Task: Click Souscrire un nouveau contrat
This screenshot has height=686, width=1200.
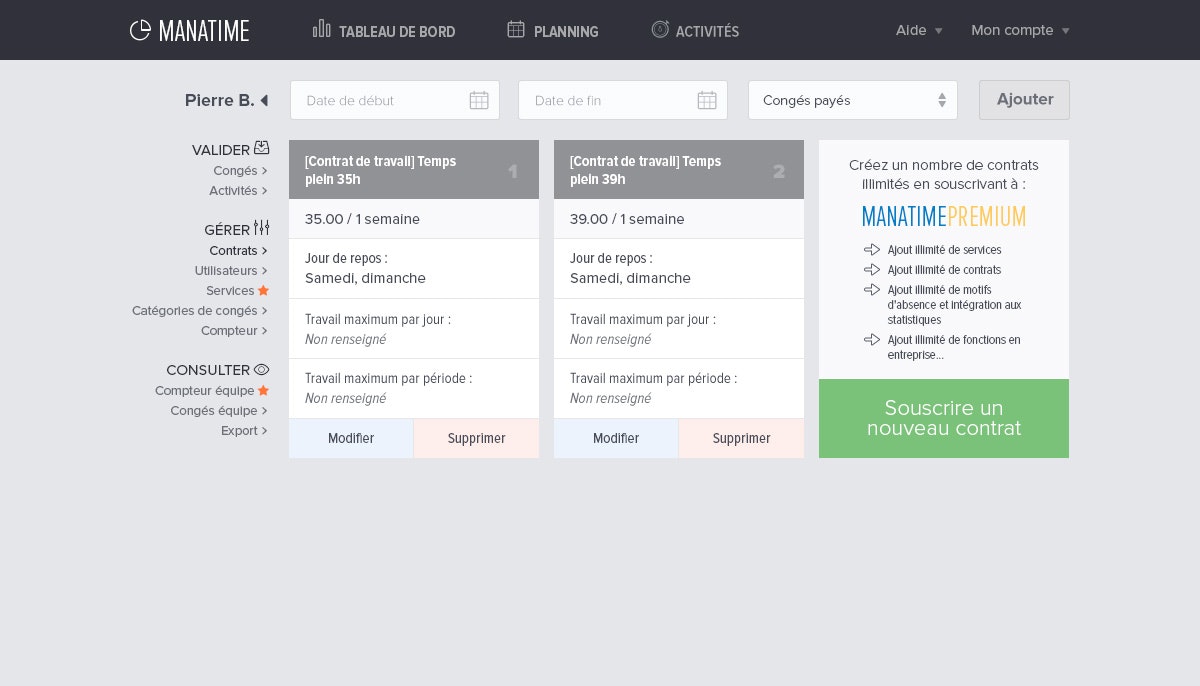Action: pyautogui.click(x=944, y=418)
